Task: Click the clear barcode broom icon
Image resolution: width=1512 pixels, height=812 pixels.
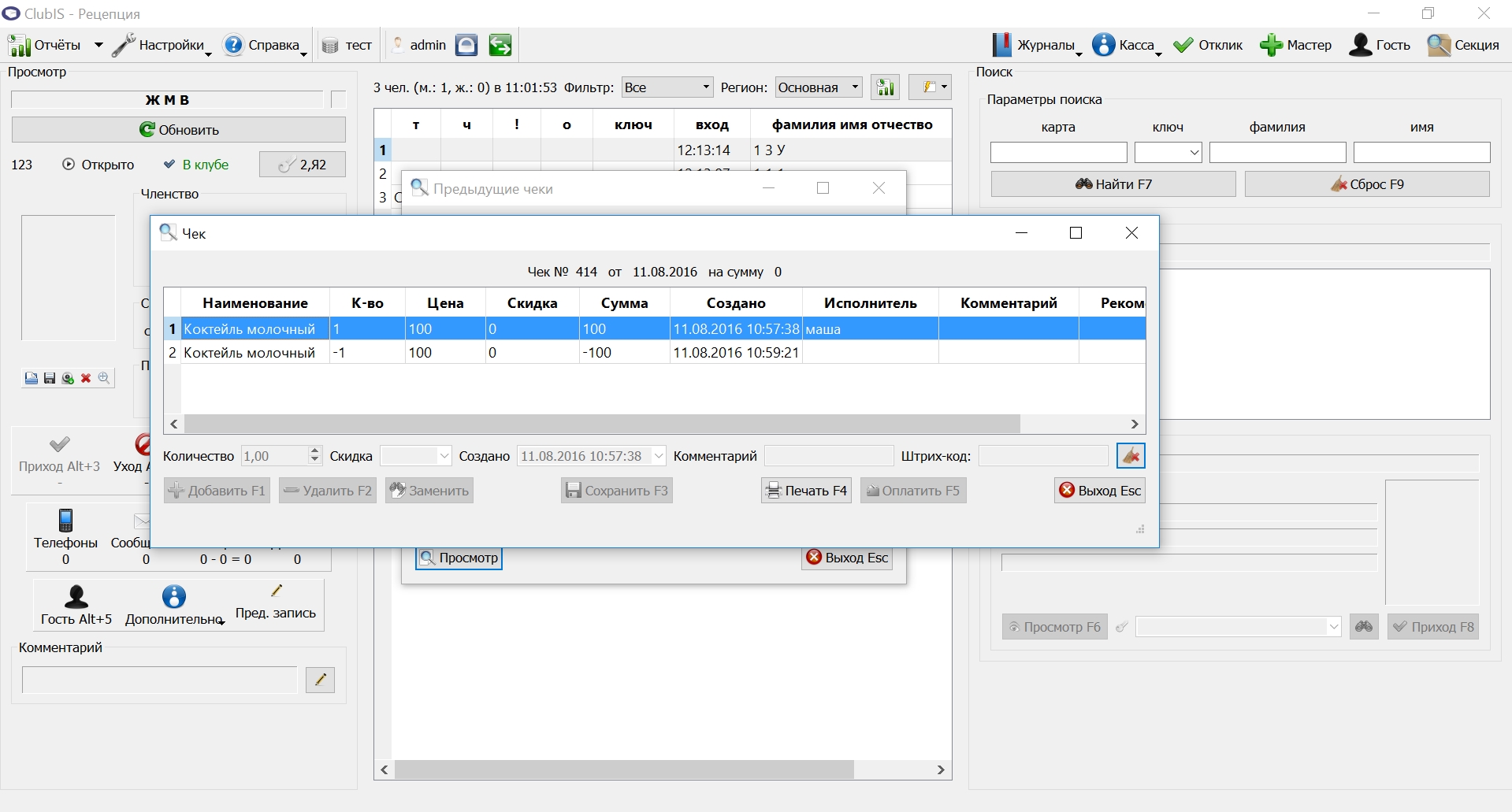Action: 1131,456
